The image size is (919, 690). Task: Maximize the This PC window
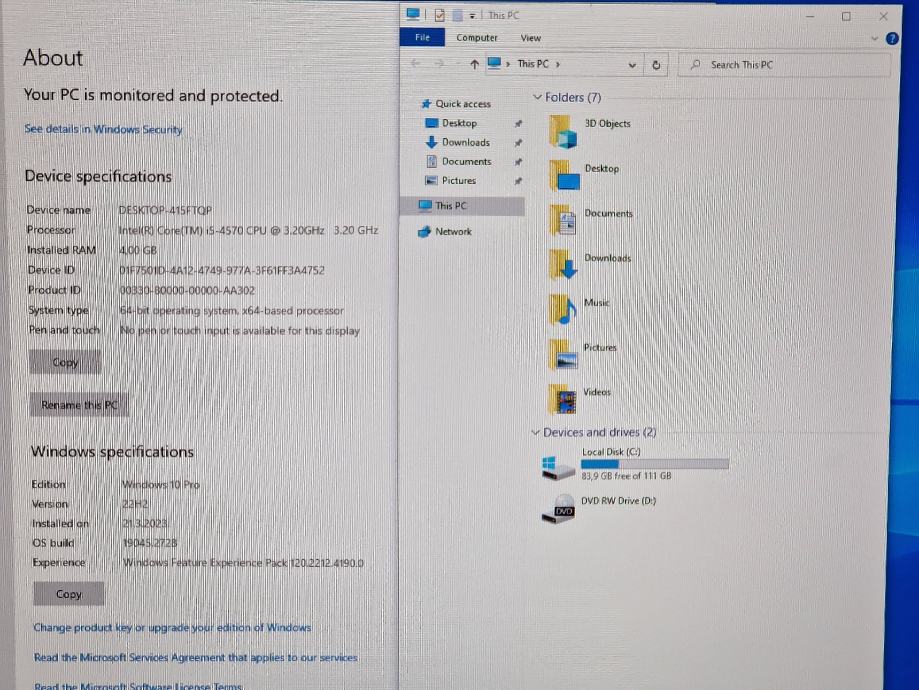846,16
